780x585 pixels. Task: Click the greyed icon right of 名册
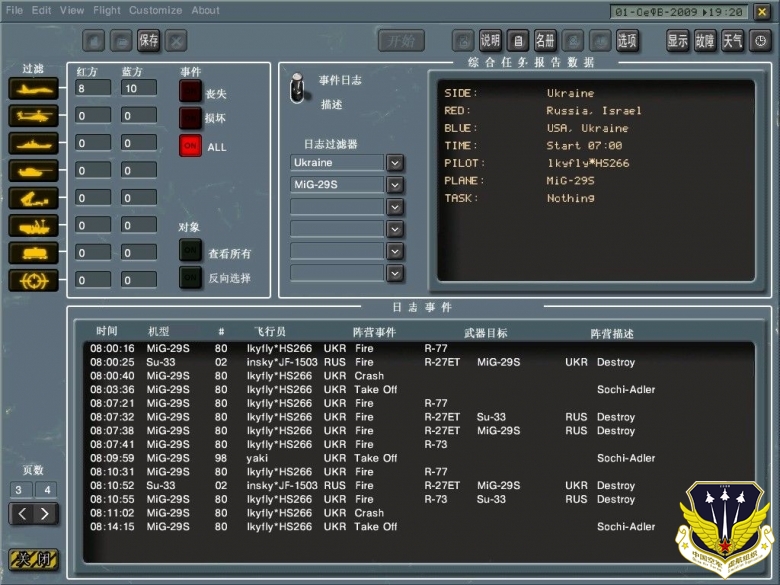(573, 41)
